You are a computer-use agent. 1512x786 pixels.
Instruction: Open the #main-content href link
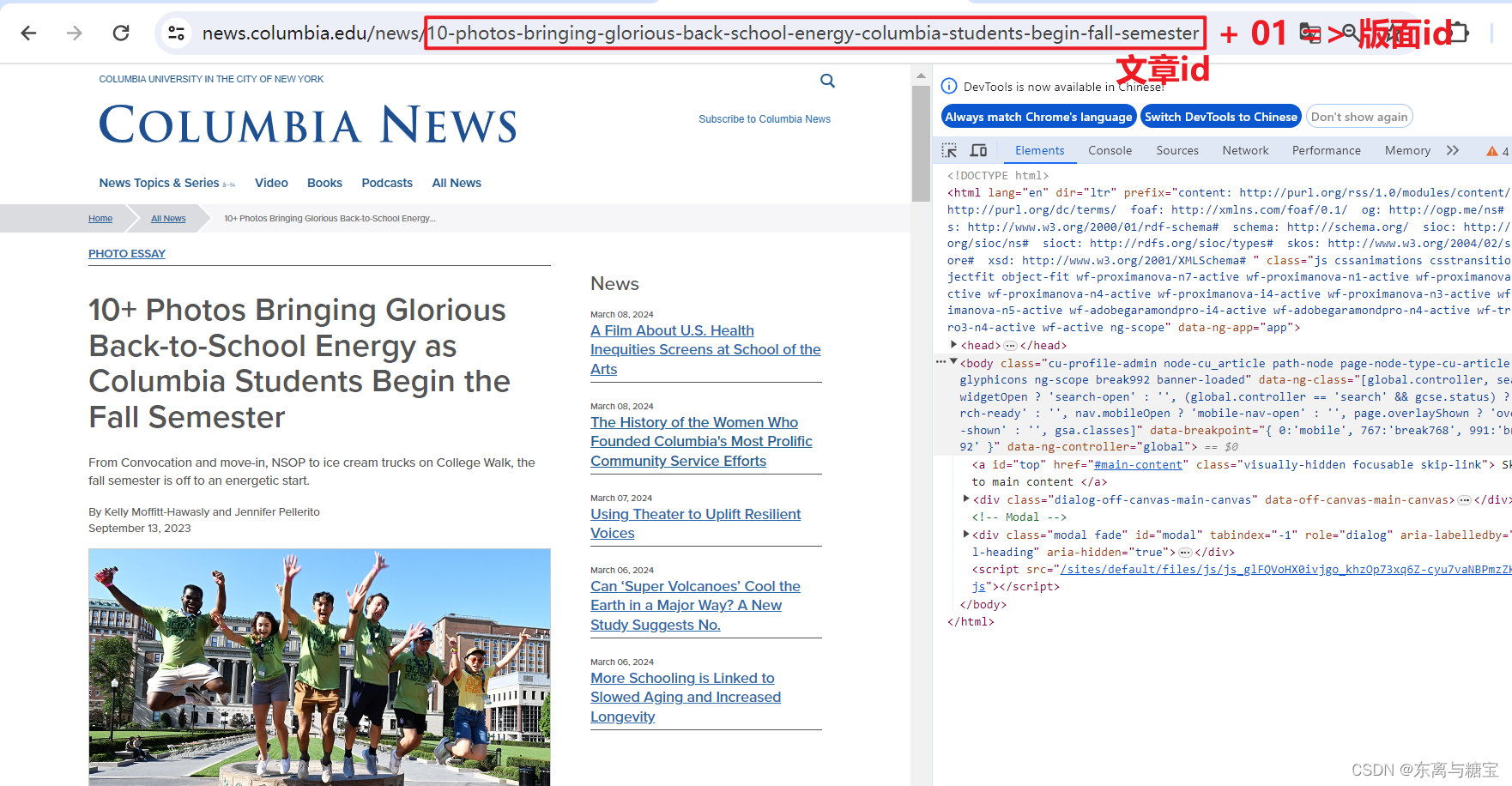coord(1140,464)
